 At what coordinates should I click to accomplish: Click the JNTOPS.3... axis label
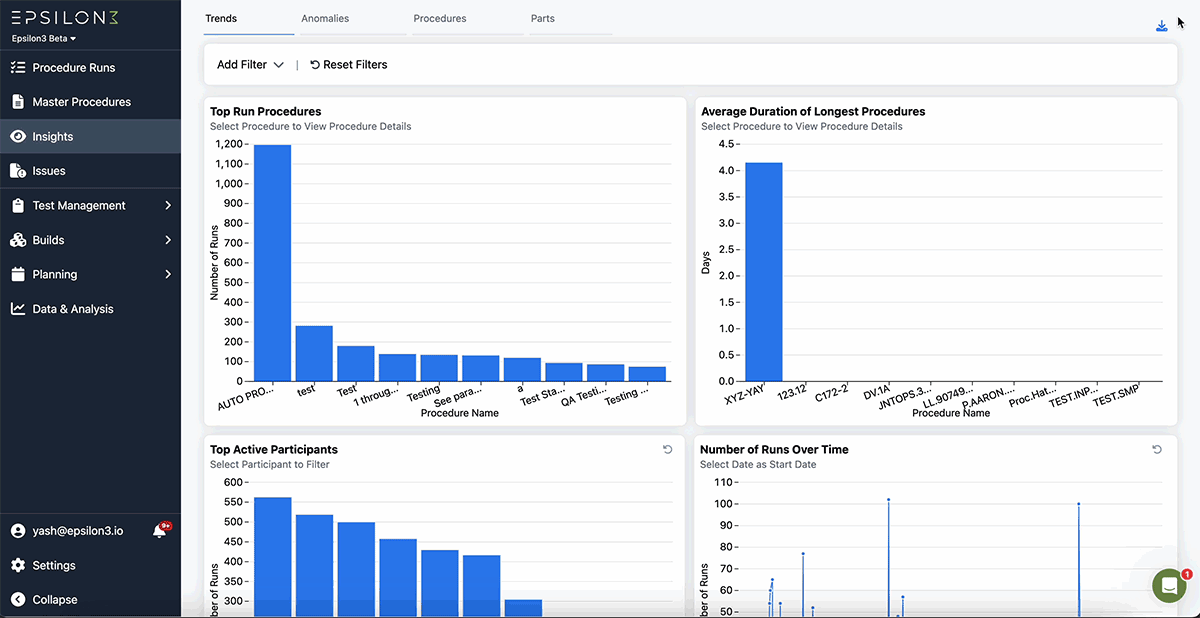[x=904, y=398]
